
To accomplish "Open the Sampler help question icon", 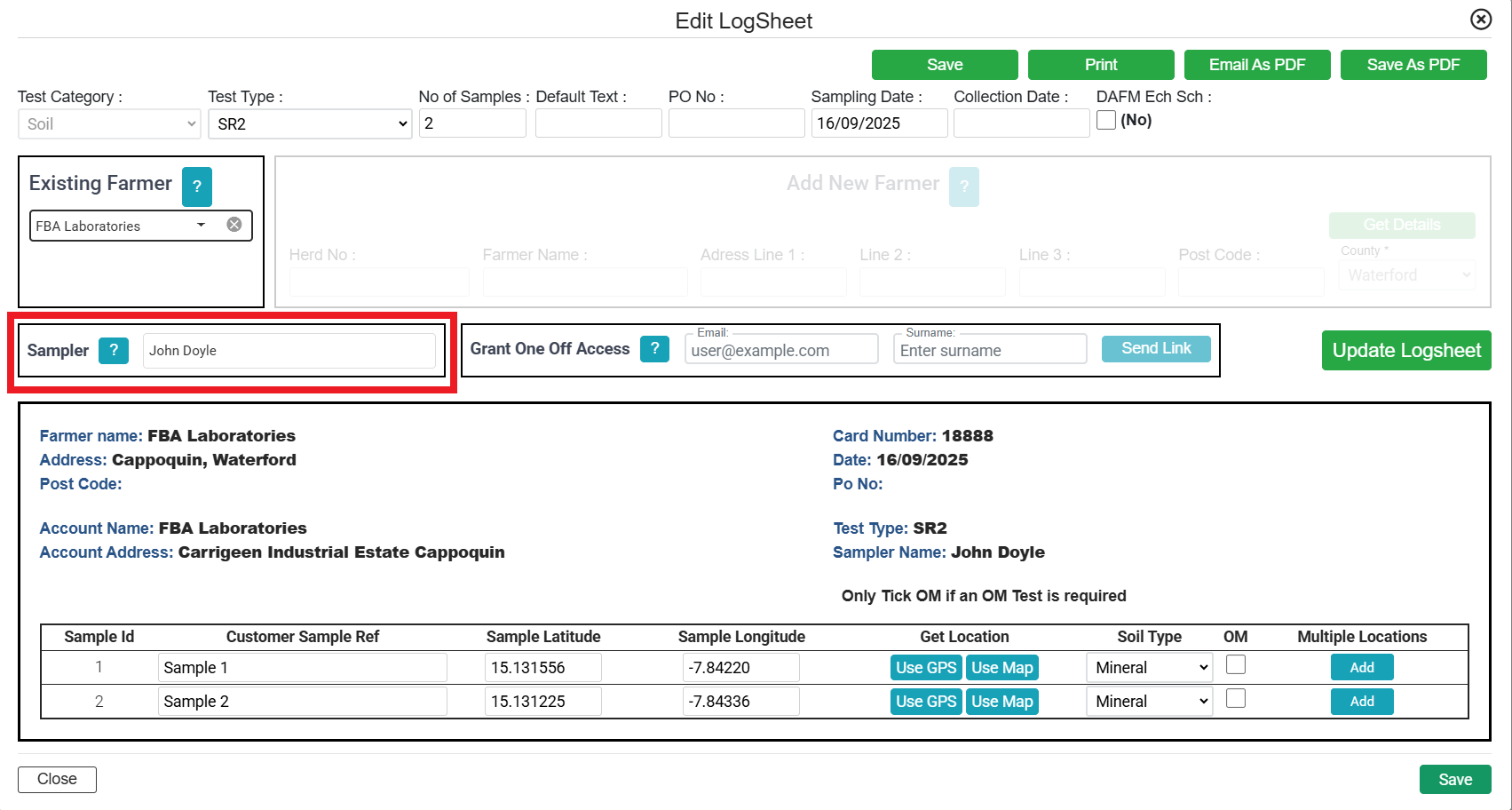I will click(114, 350).
